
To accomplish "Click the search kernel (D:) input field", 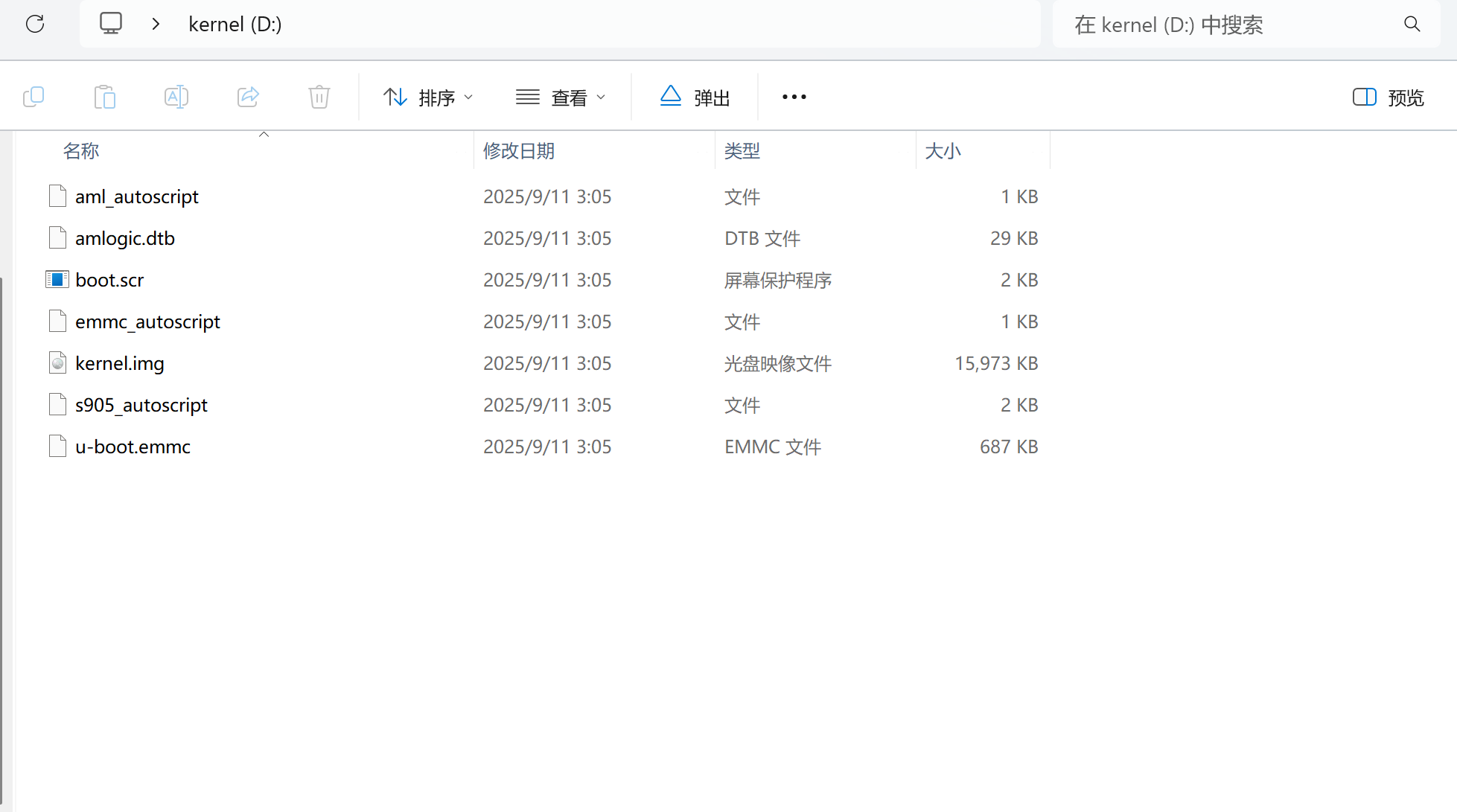I will click(x=1228, y=25).
